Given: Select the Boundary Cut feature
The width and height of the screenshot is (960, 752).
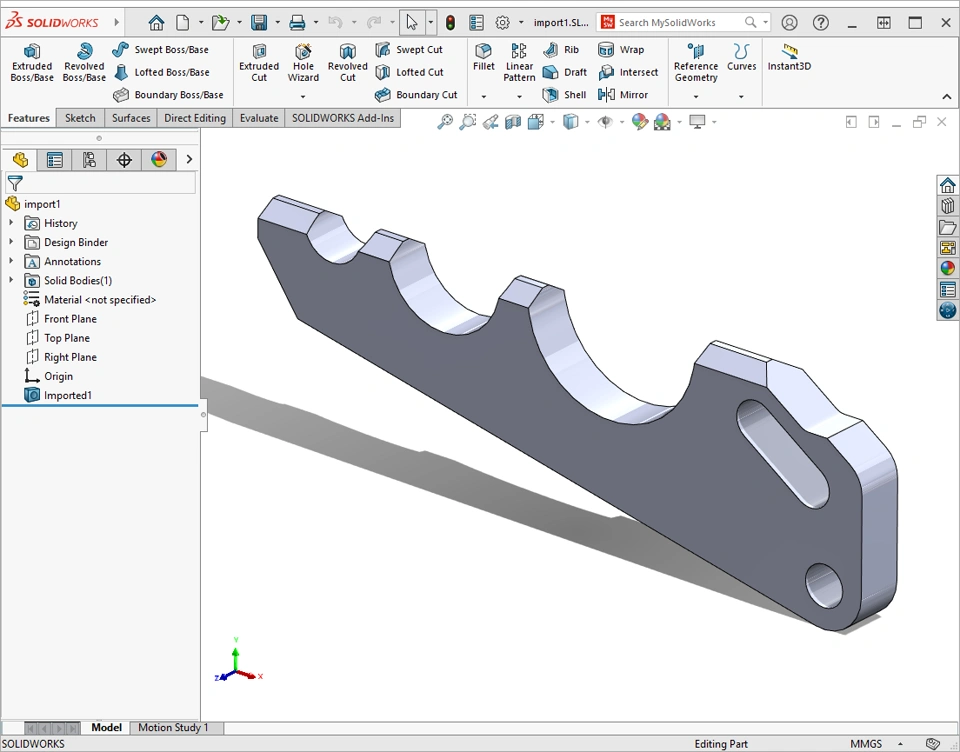Looking at the screenshot, I should (416, 95).
